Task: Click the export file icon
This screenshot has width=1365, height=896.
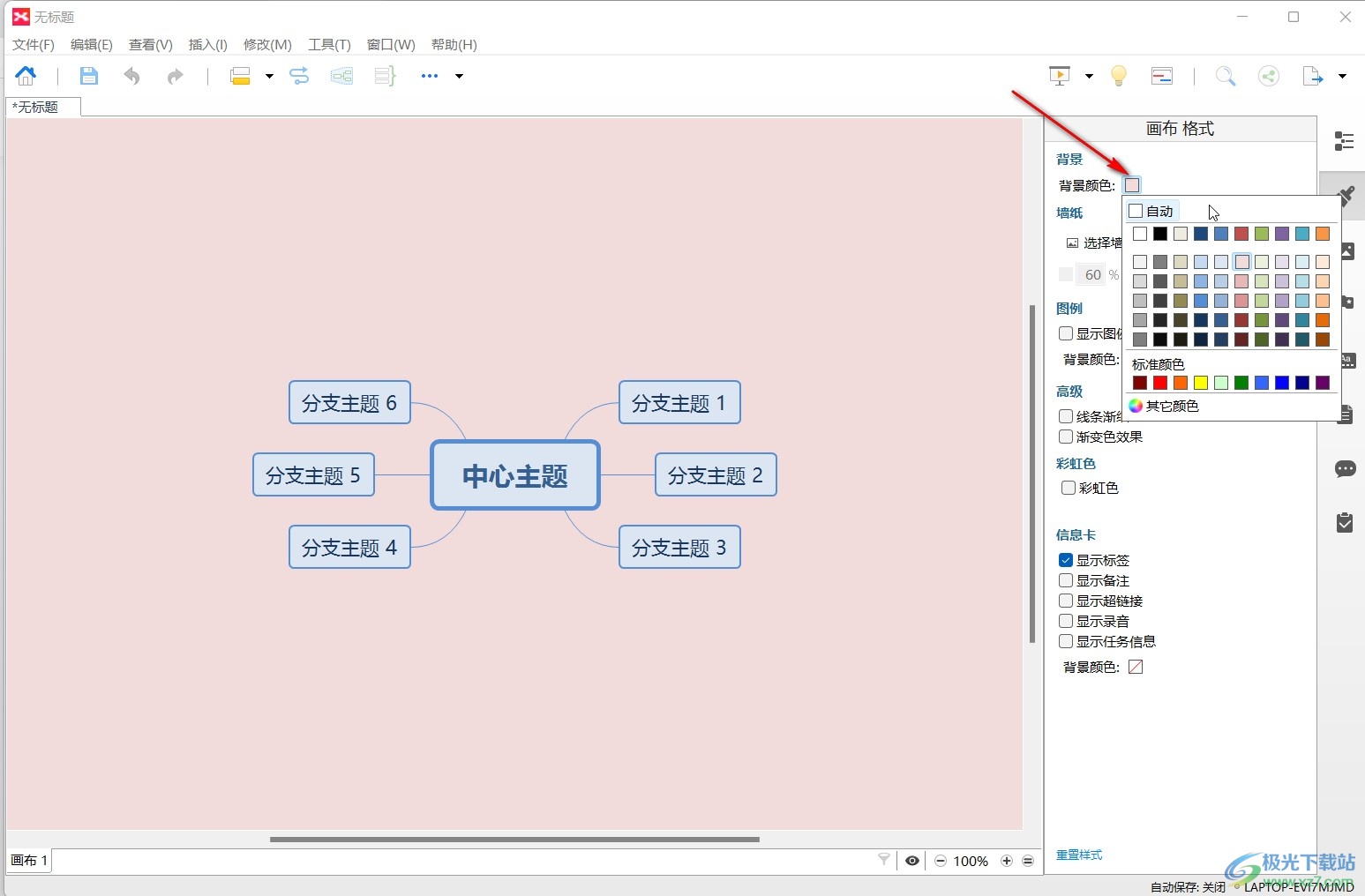Action: point(1313,76)
